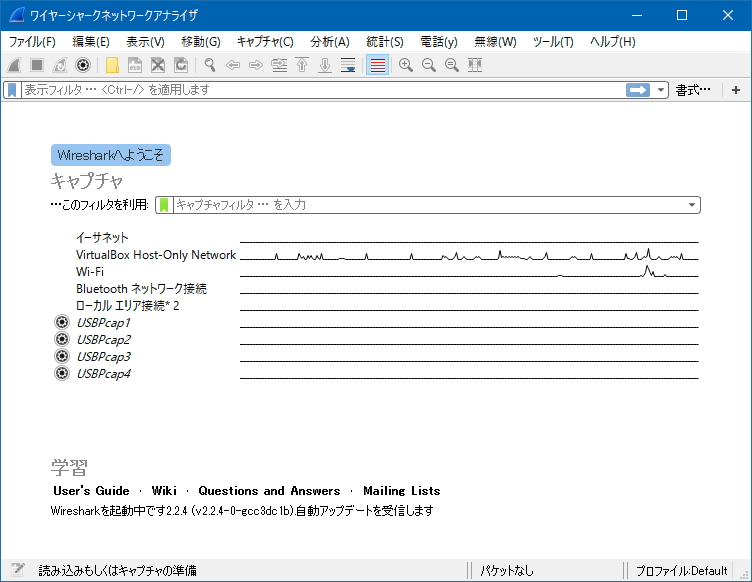Click expert info icon in status bar

pos(17,570)
